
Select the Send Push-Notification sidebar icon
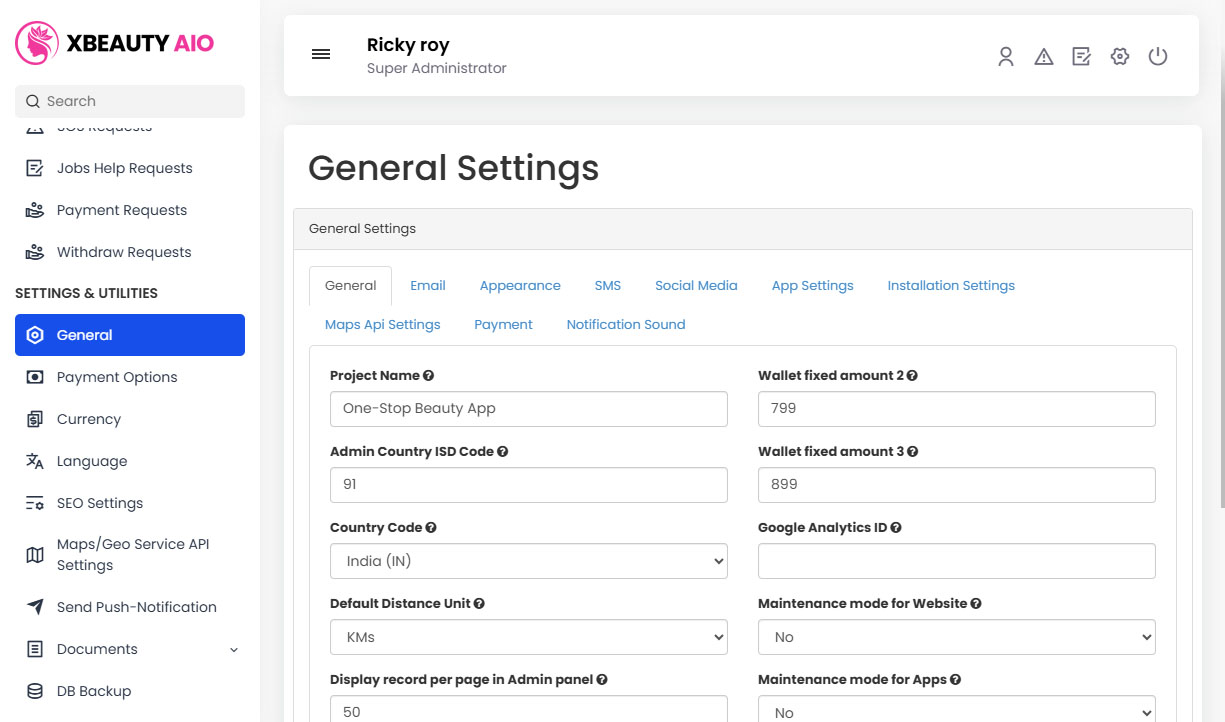33,606
